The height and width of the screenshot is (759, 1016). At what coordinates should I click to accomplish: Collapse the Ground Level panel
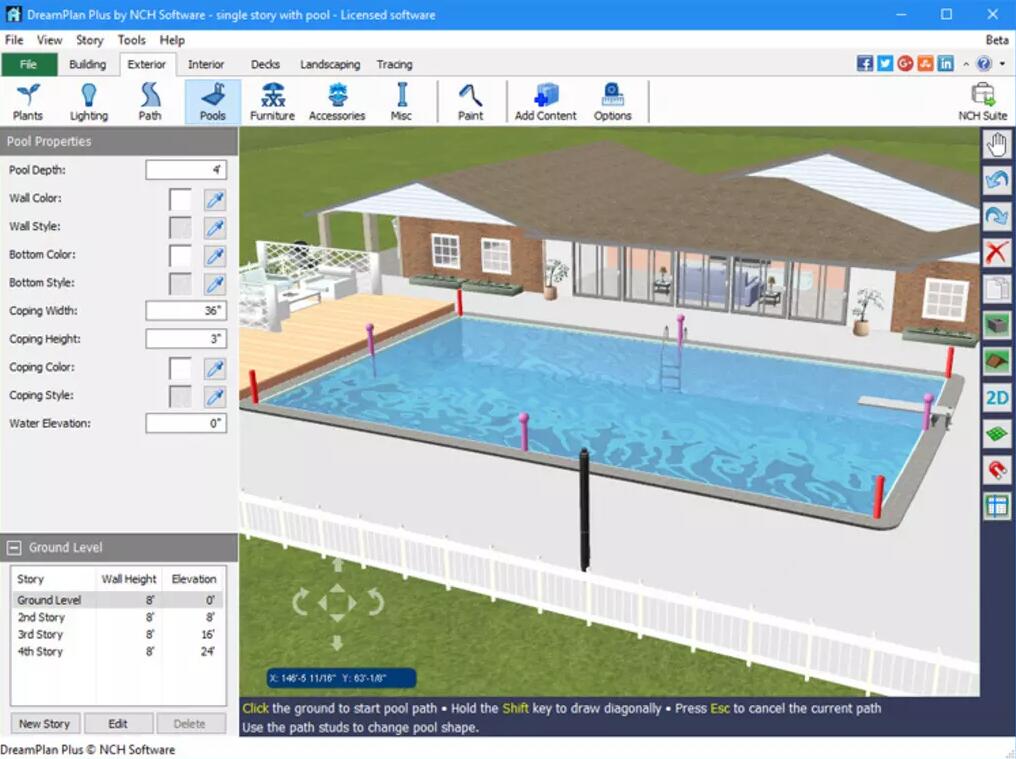[13, 547]
